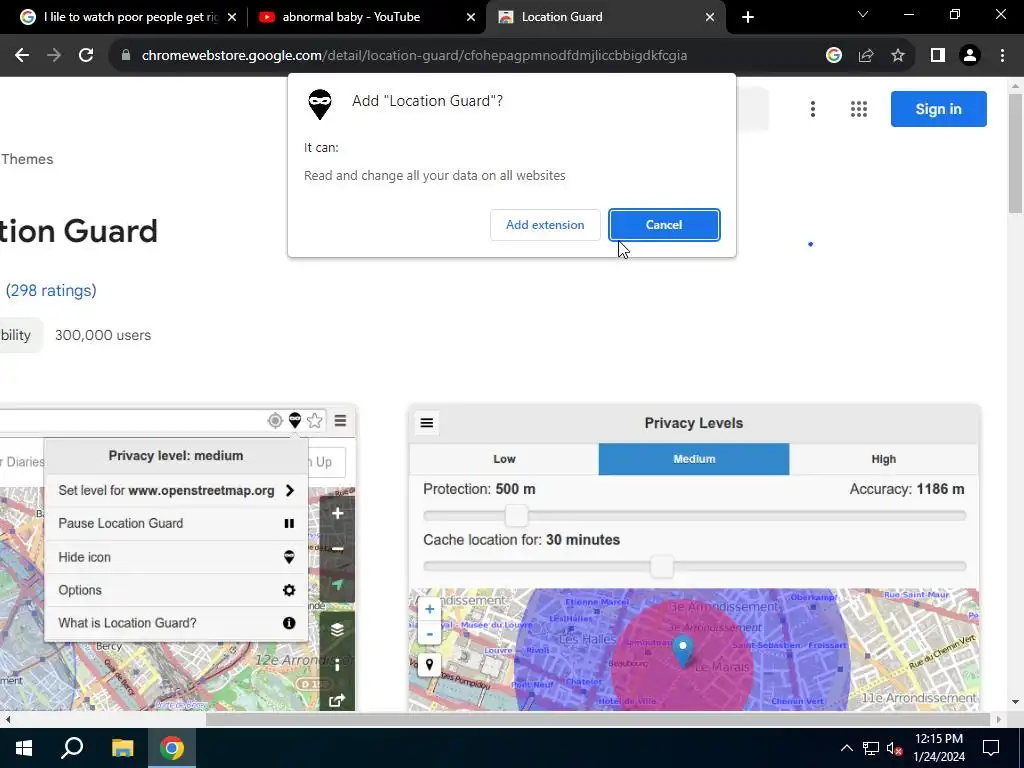The height and width of the screenshot is (768, 1024).
Task: Close the 'I lile to watch poor people' tab
Action: 232,17
